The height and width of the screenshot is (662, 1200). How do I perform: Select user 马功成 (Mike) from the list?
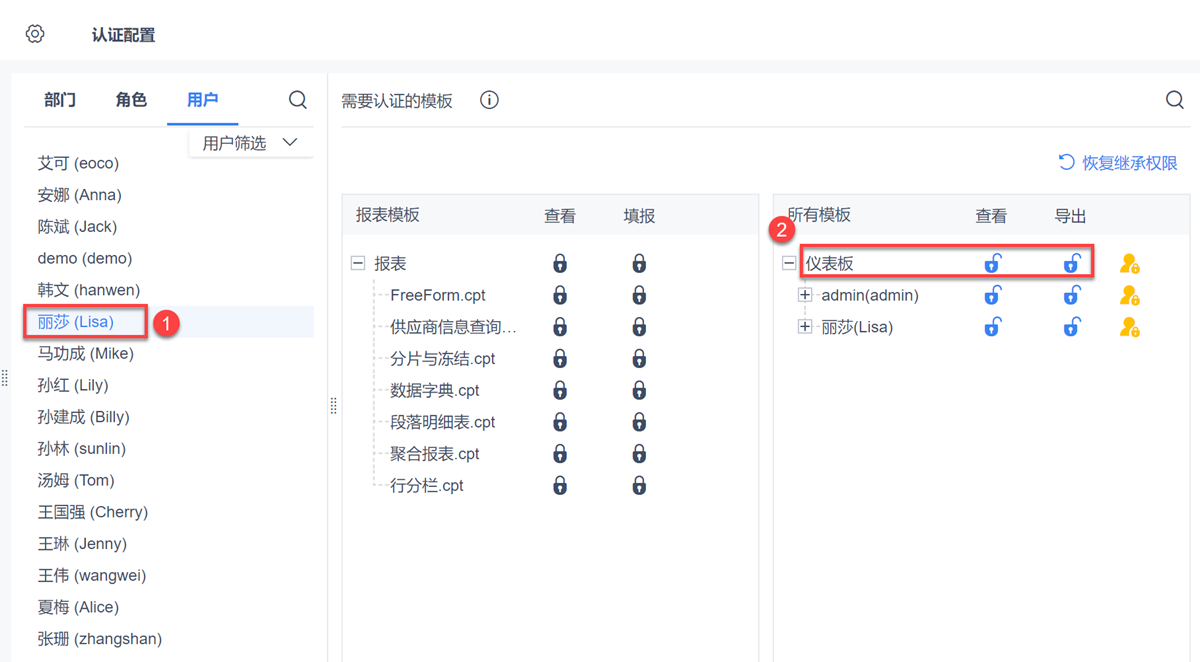point(86,353)
